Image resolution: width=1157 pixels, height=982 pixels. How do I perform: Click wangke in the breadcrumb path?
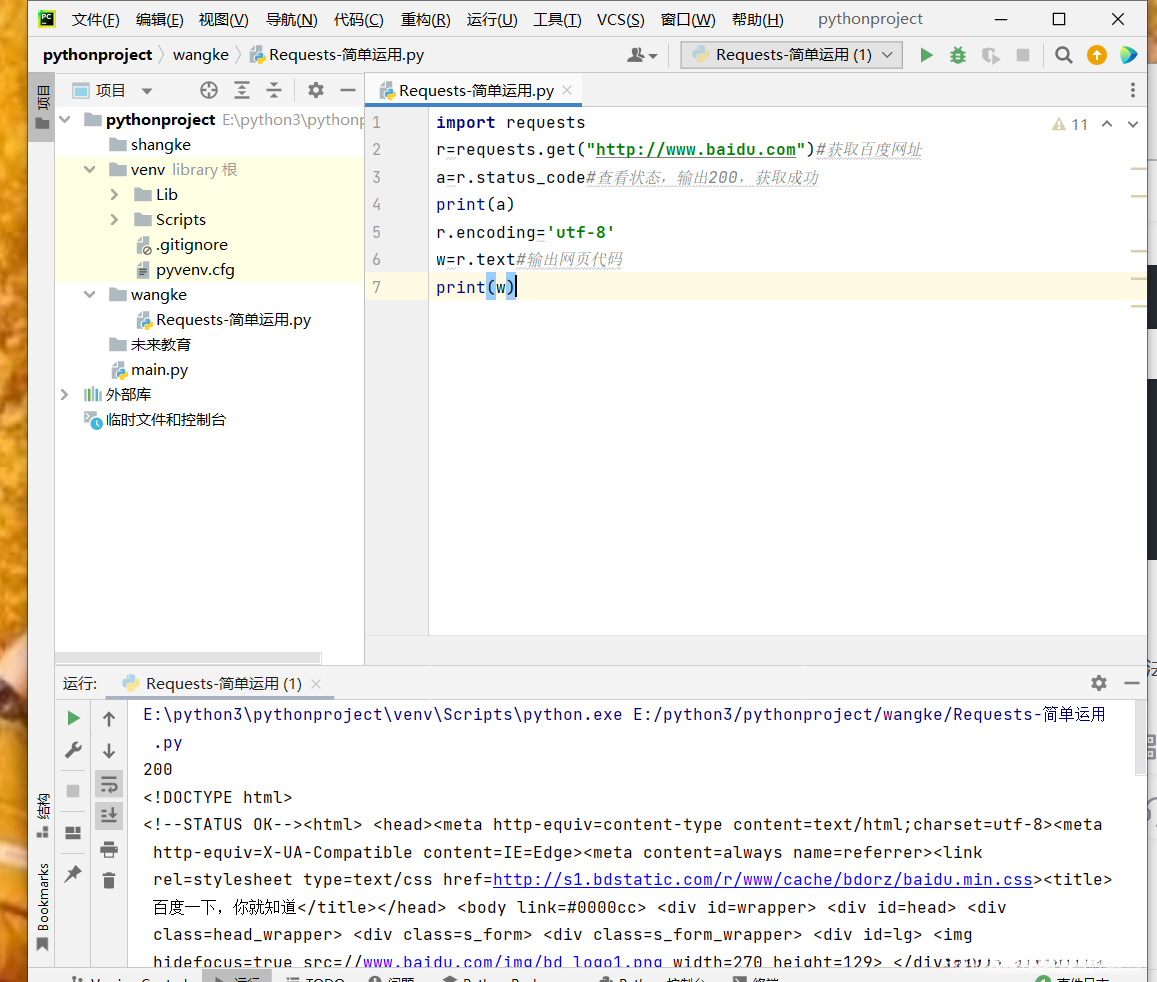tap(200, 55)
